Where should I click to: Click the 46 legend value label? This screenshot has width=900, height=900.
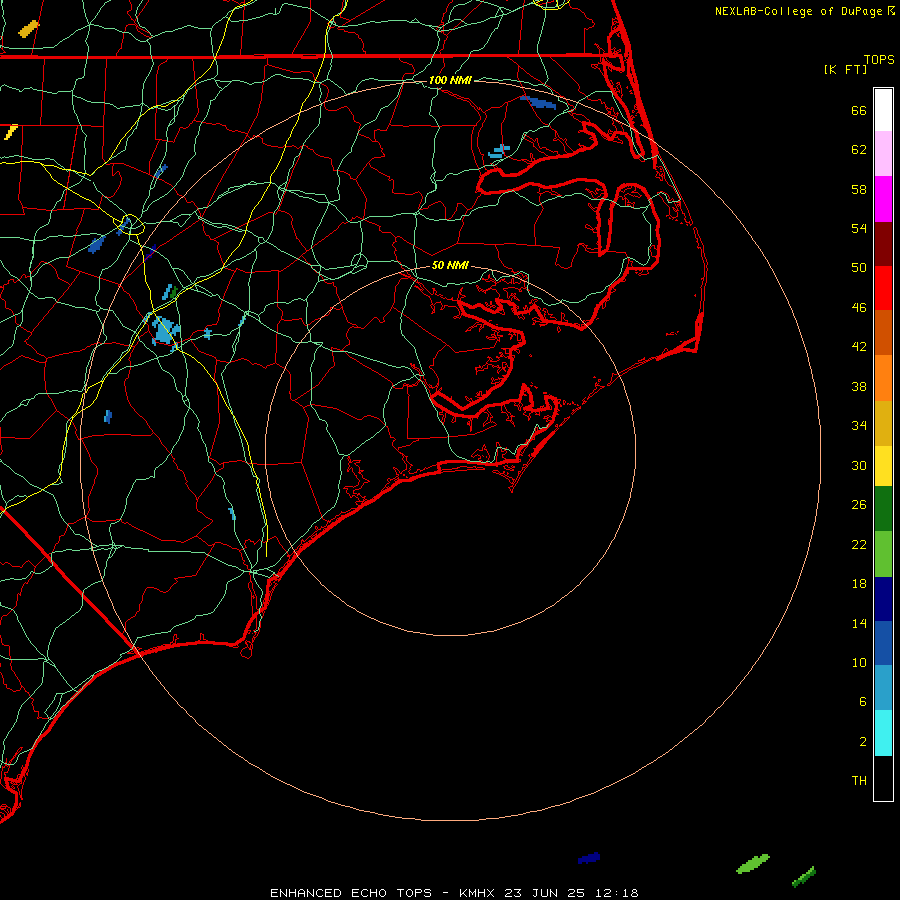coord(859,308)
